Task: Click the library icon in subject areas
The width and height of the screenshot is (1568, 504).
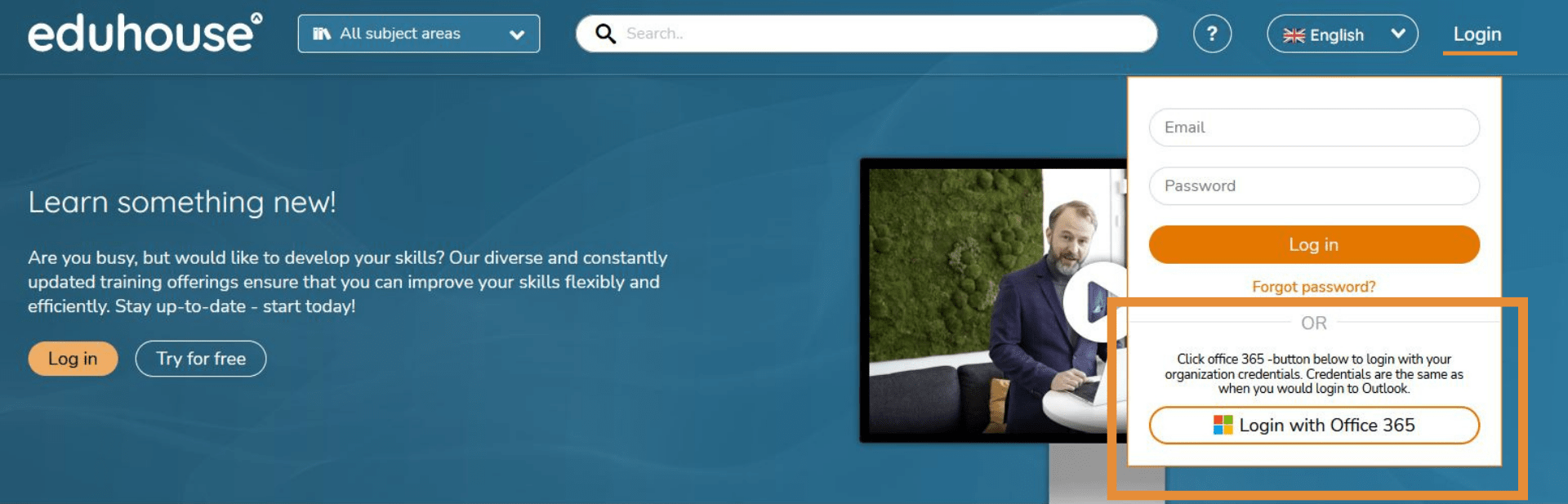Action: click(322, 33)
